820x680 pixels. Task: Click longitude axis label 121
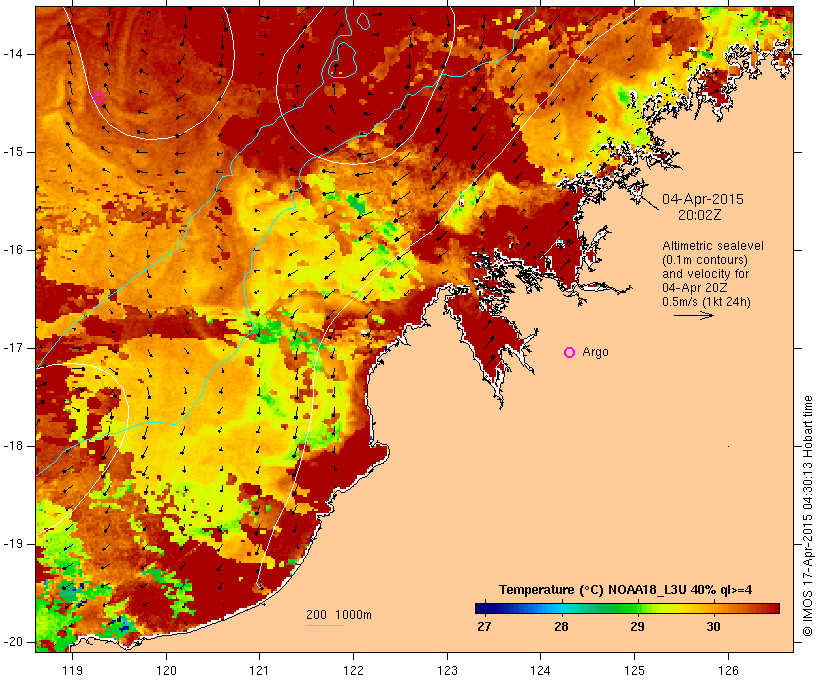(259, 670)
